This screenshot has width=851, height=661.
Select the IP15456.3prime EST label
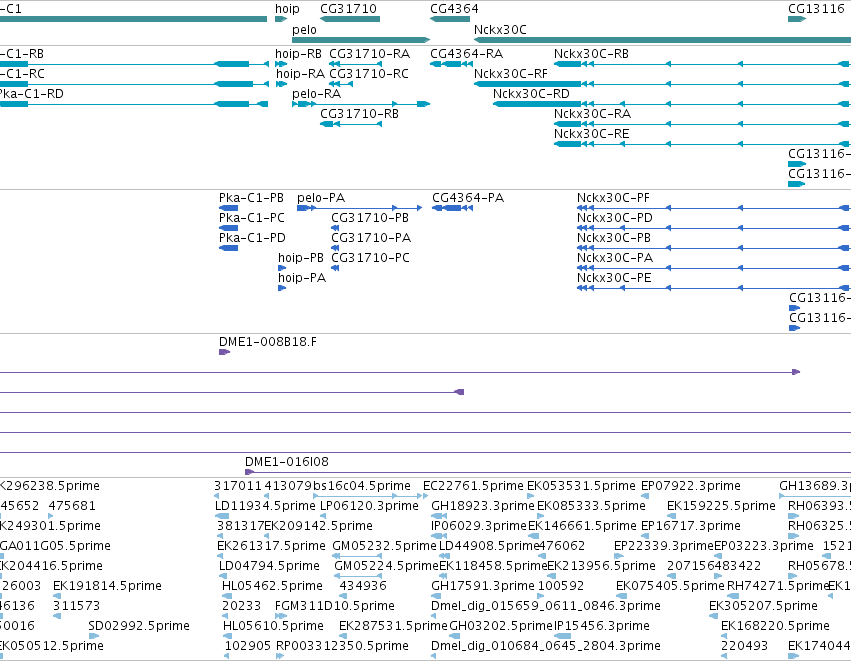601,626
